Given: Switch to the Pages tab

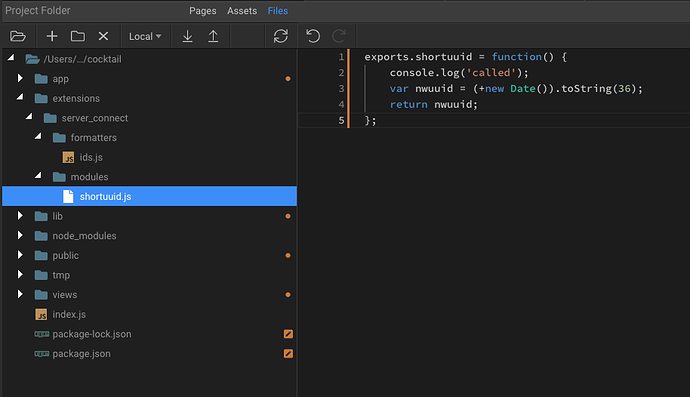Looking at the screenshot, I should click(202, 11).
